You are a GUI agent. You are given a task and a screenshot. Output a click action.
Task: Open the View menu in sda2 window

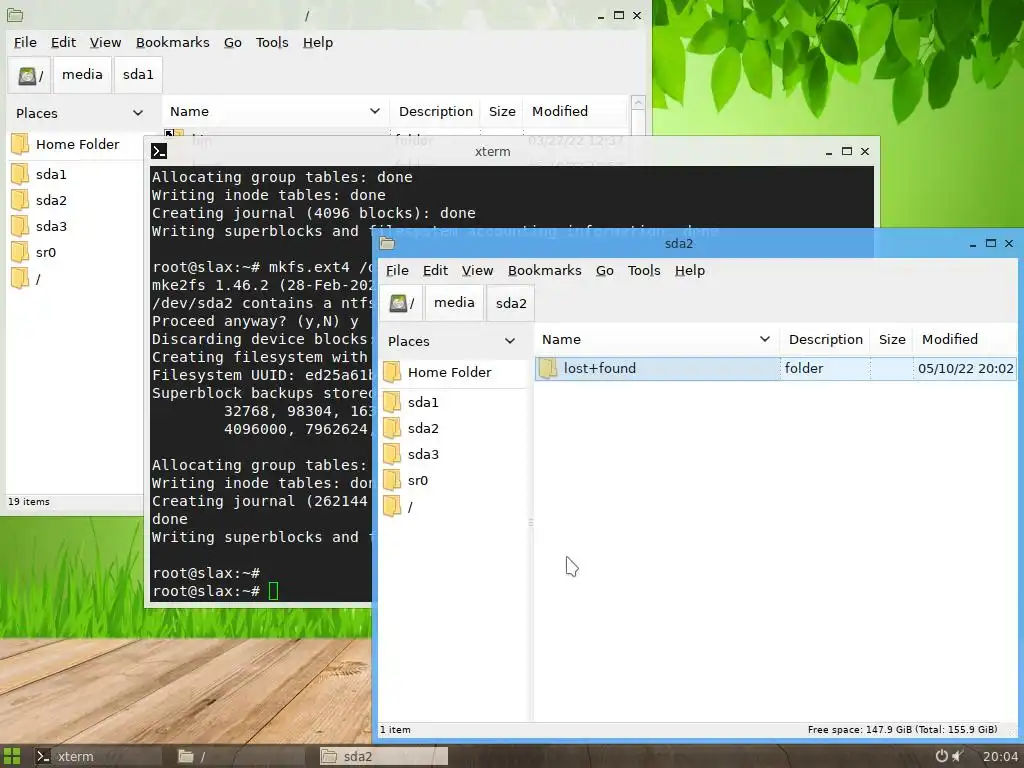[x=477, y=270]
